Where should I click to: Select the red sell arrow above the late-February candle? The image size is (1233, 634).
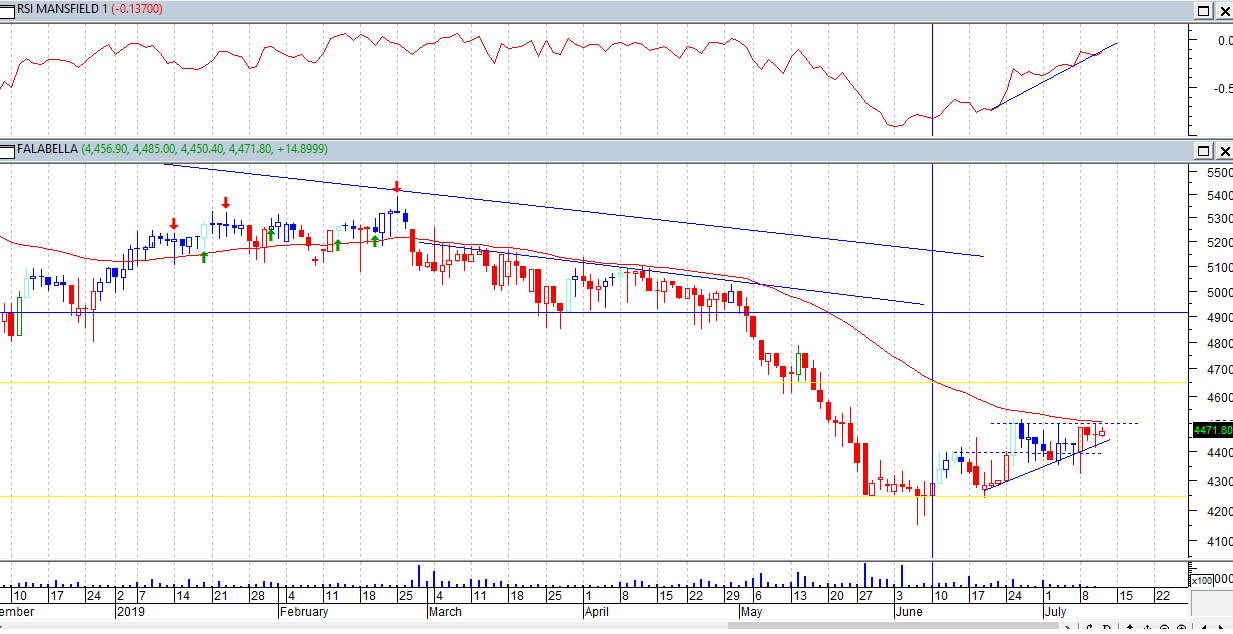click(397, 187)
